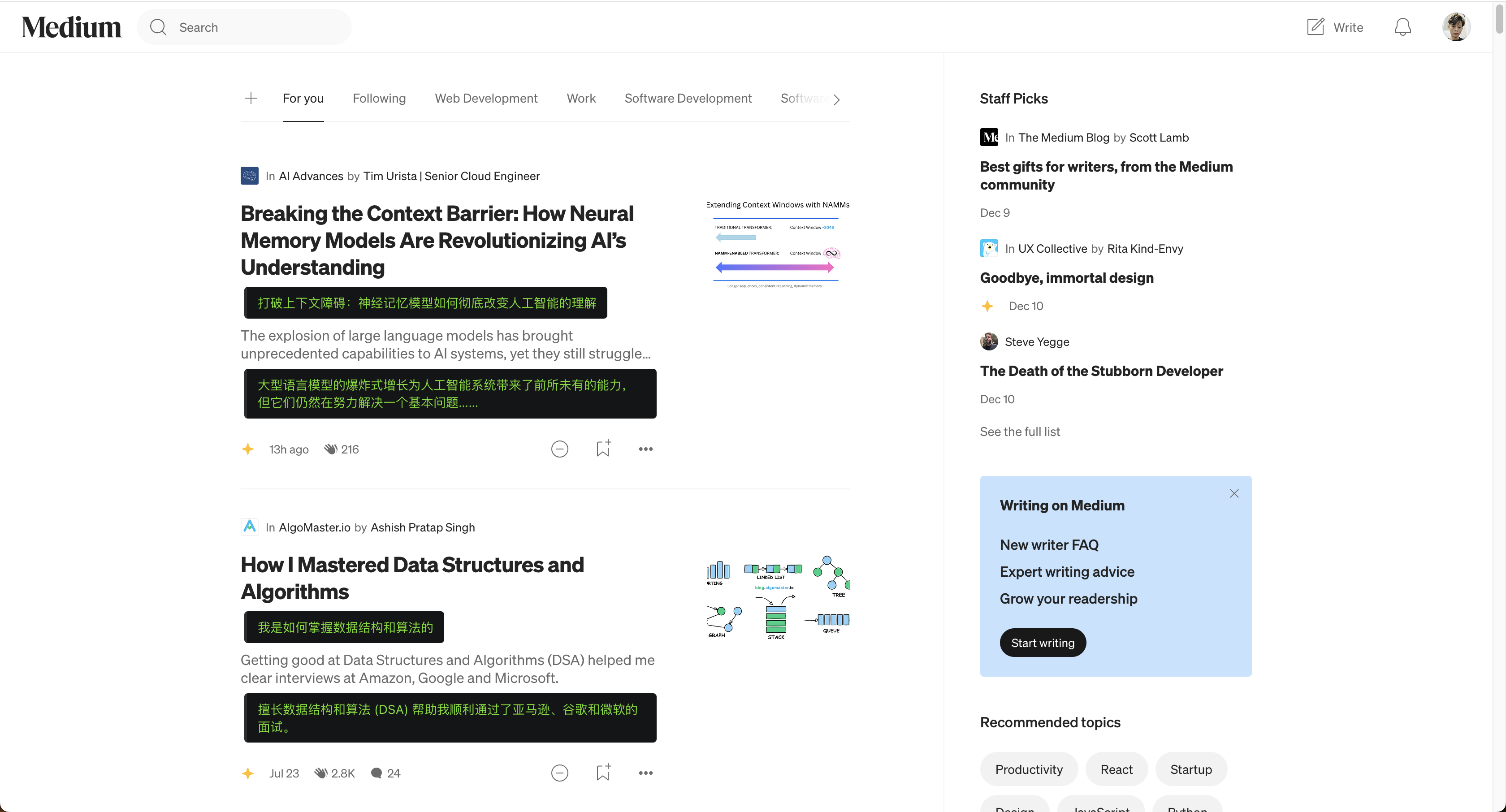Image resolution: width=1506 pixels, height=812 pixels.
Task: Click the more options ellipsis on second article
Action: (x=645, y=772)
